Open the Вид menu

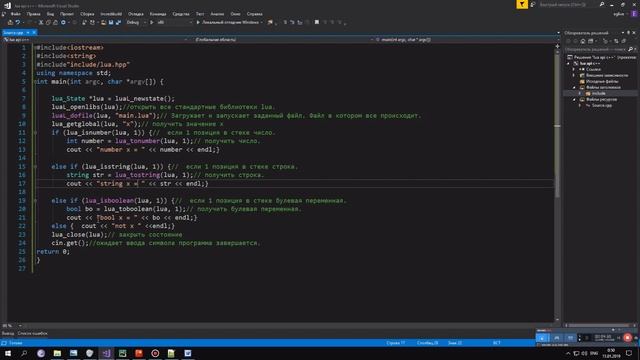[50, 14]
